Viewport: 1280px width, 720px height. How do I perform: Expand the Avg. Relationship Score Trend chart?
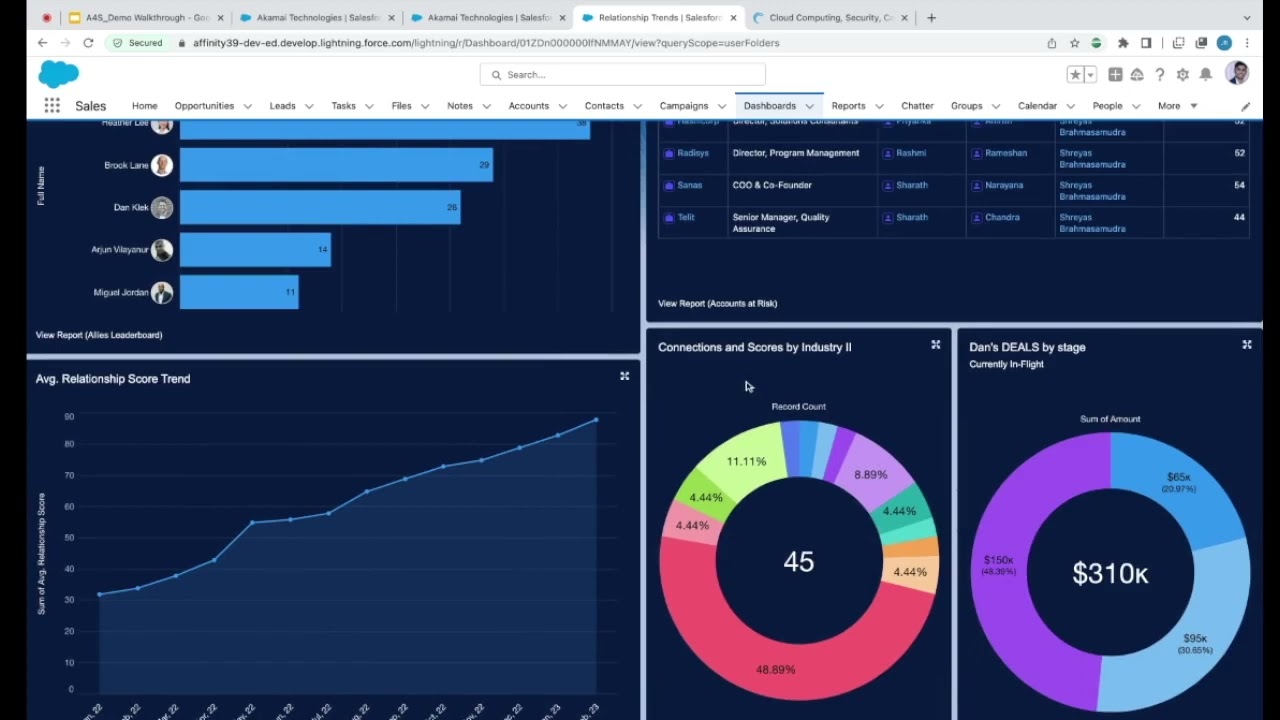624,376
